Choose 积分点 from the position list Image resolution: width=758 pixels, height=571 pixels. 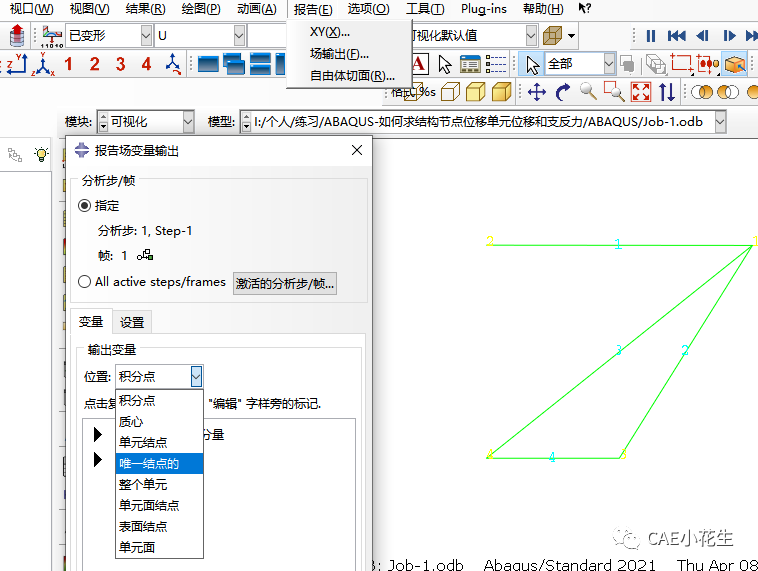click(159, 400)
